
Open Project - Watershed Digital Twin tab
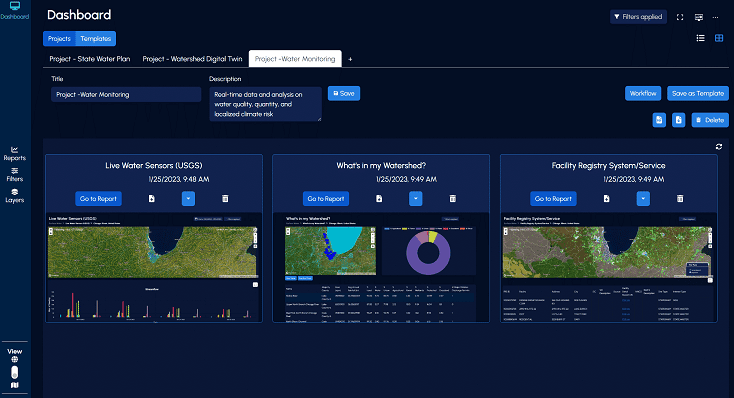(x=192, y=59)
